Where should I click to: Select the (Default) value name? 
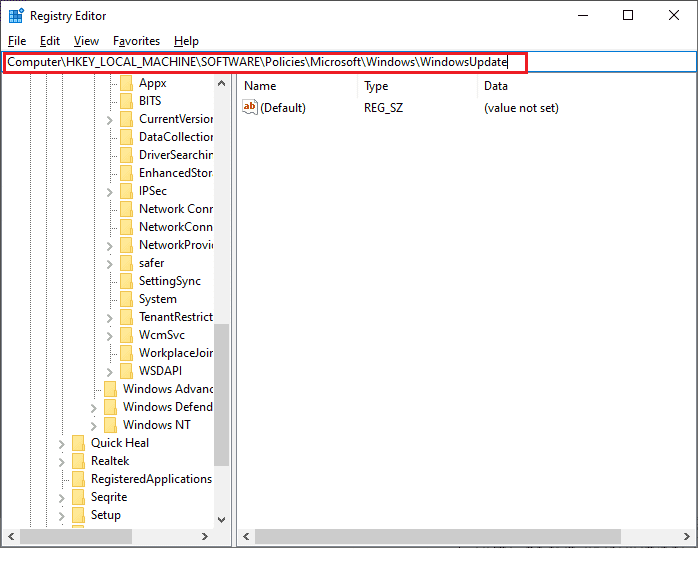pos(283,108)
